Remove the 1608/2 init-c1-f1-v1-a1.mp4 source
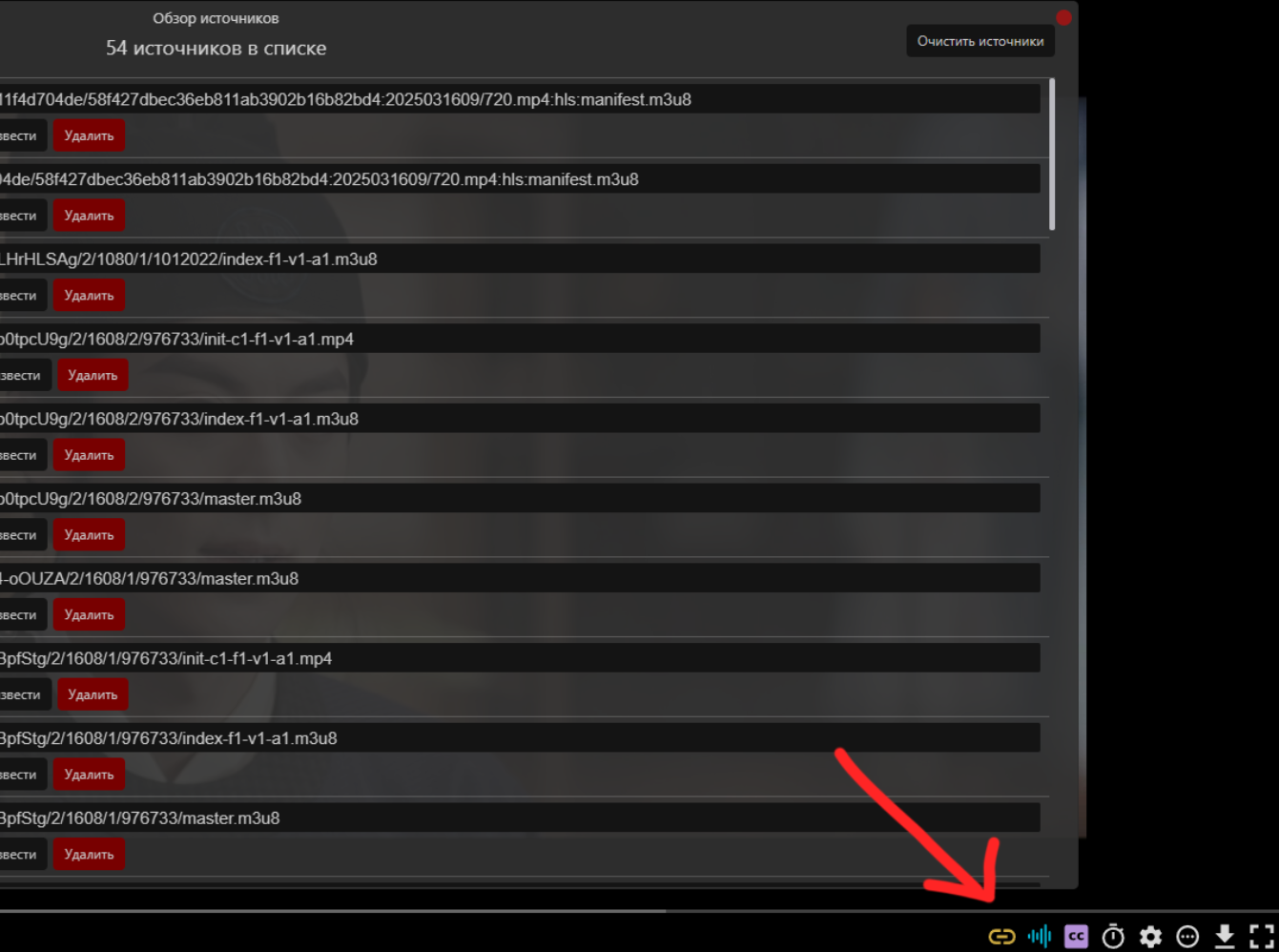 (93, 376)
